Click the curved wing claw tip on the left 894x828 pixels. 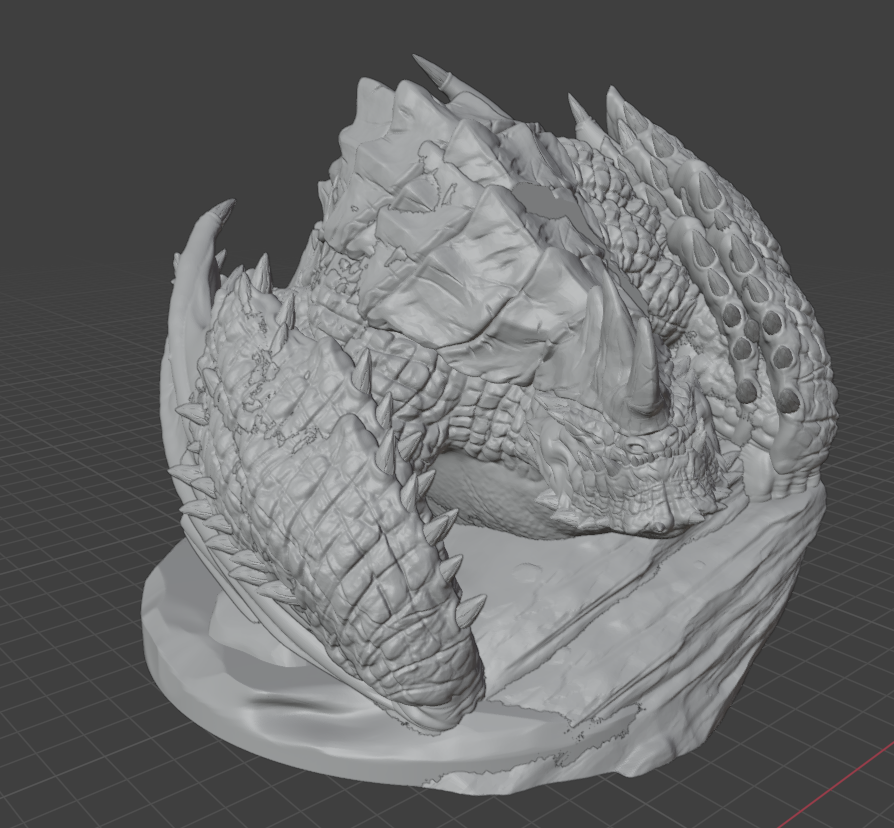click(x=218, y=214)
